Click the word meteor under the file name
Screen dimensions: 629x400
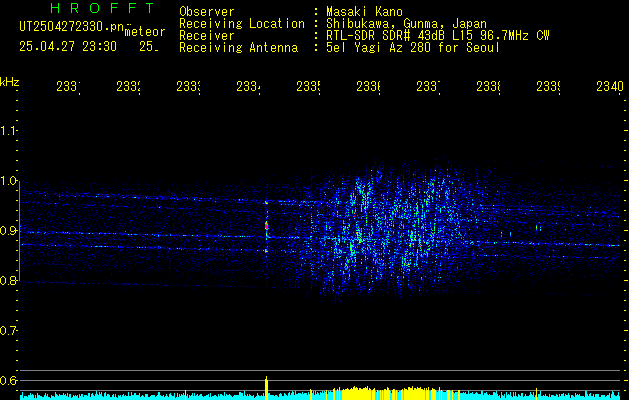coord(145,32)
